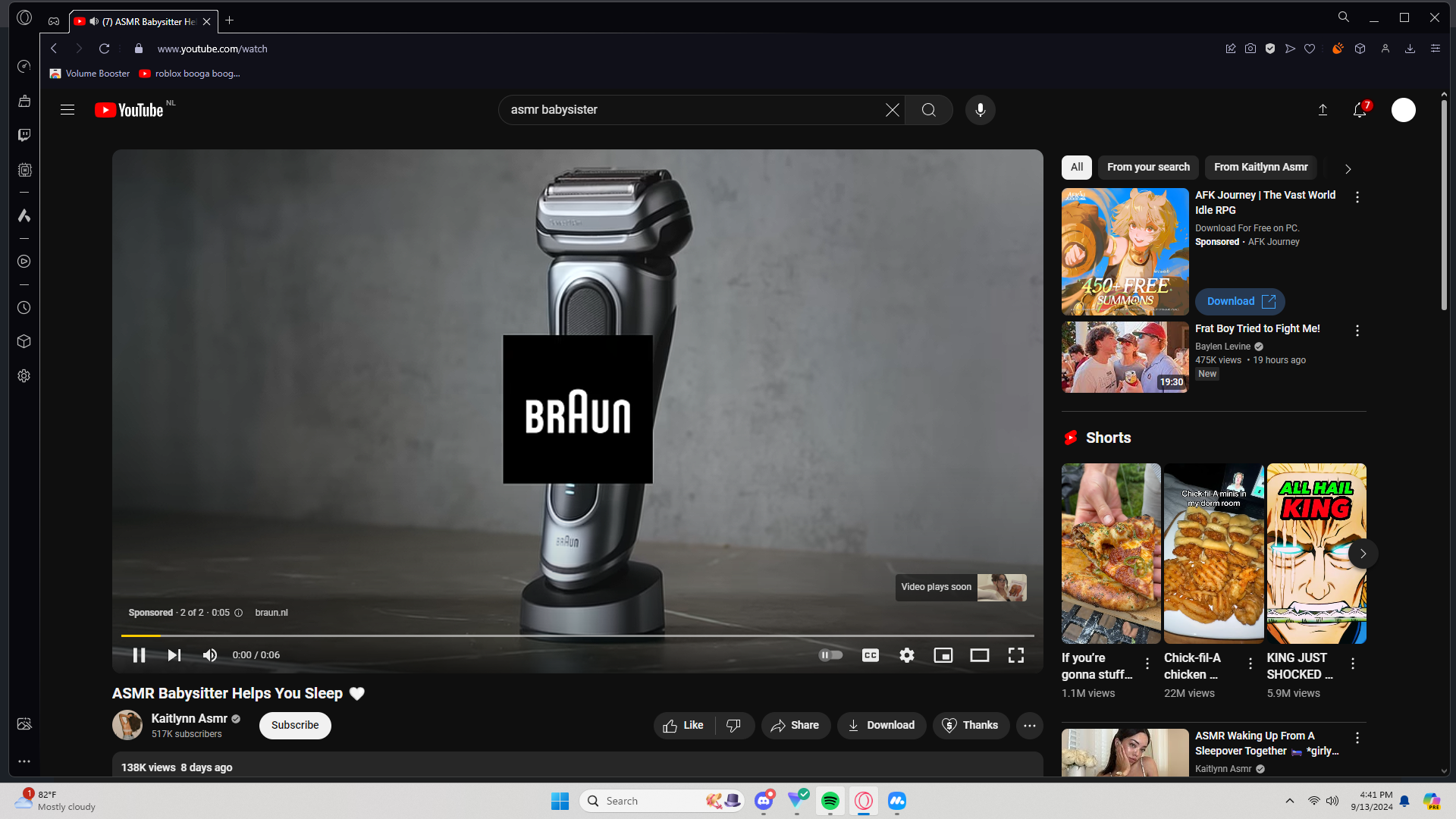Screen dimensions: 1456x819
Task: Send a Thanks to the creator
Action: tap(971, 726)
